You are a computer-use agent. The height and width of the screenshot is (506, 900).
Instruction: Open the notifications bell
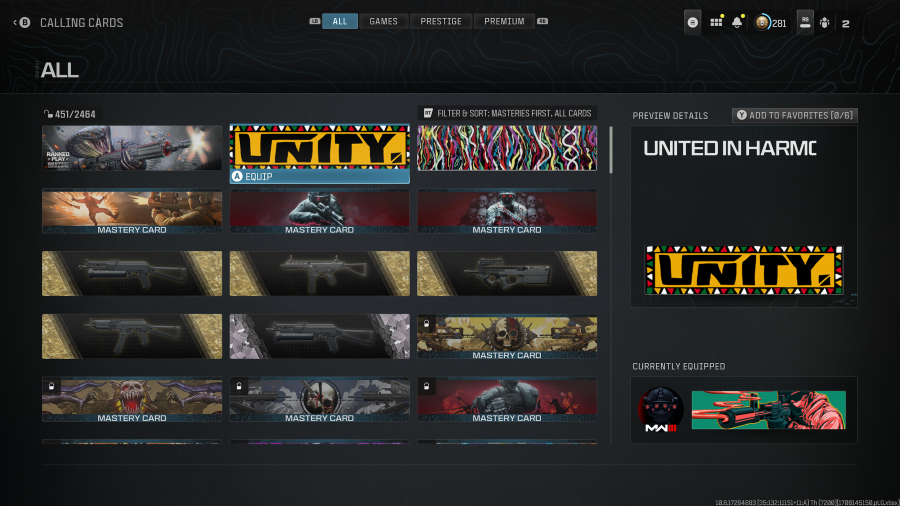pyautogui.click(x=737, y=22)
